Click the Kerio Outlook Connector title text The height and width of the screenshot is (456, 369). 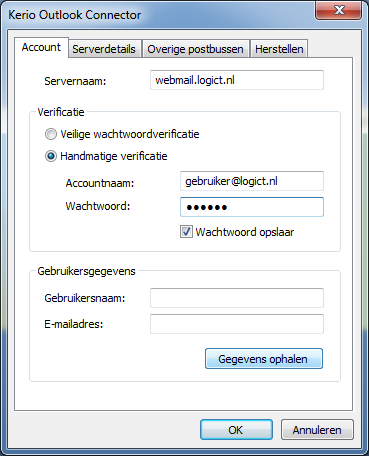75,15
